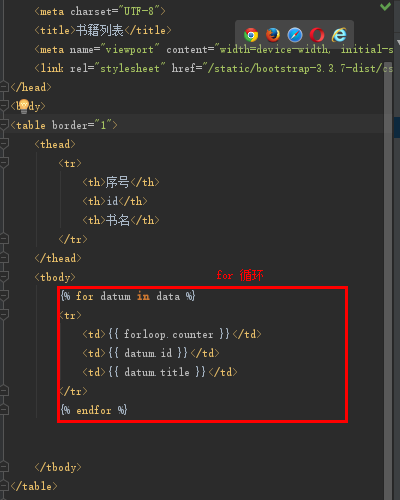Place cursor in forloop.counter expression
Screen dimensions: 400x500
click(x=169, y=334)
